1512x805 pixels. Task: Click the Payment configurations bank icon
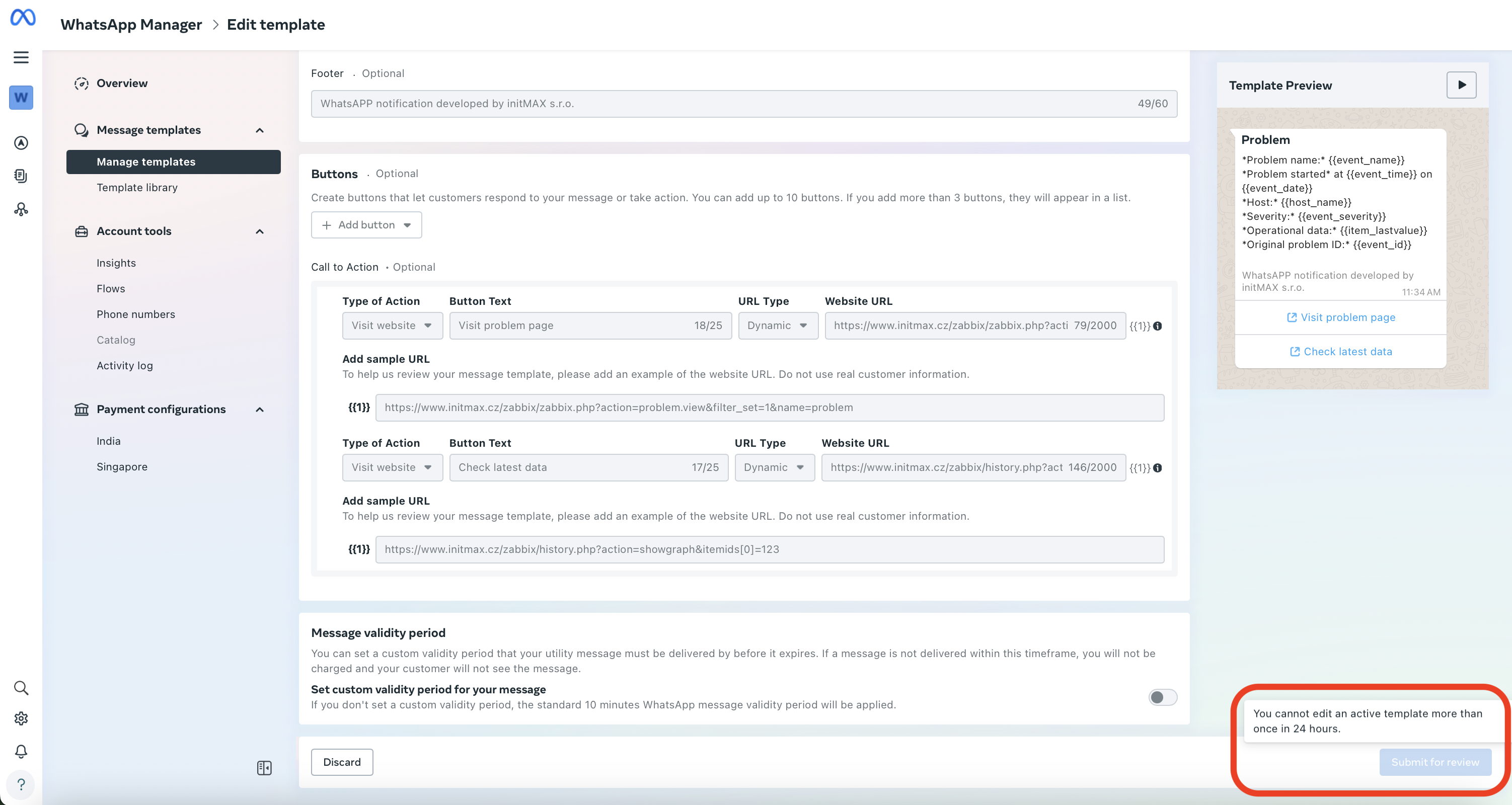(82, 409)
